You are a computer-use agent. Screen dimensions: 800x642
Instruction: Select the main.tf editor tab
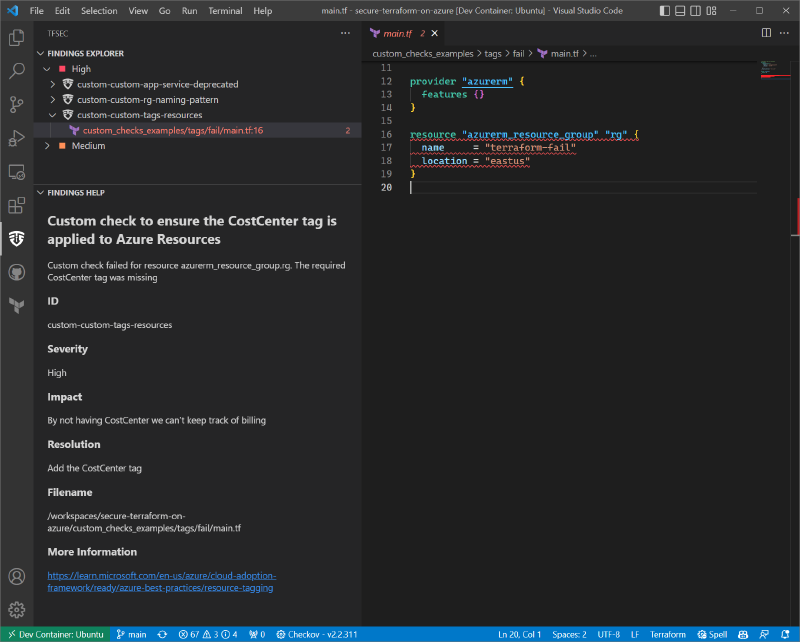(397, 33)
